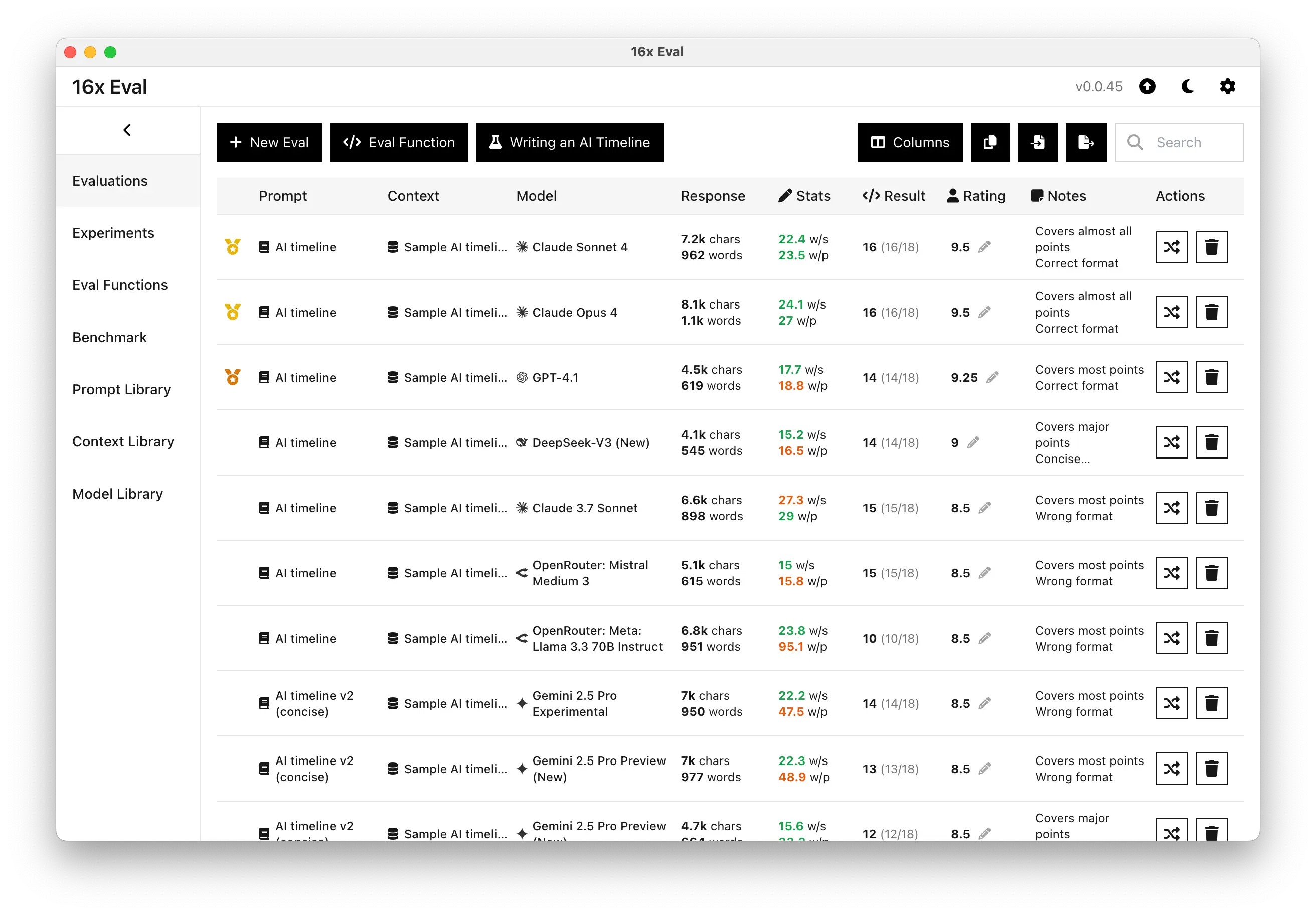Open the 6.6k chars response of Claude 3.7 Sonnet
1316x915 pixels.
[712, 508]
